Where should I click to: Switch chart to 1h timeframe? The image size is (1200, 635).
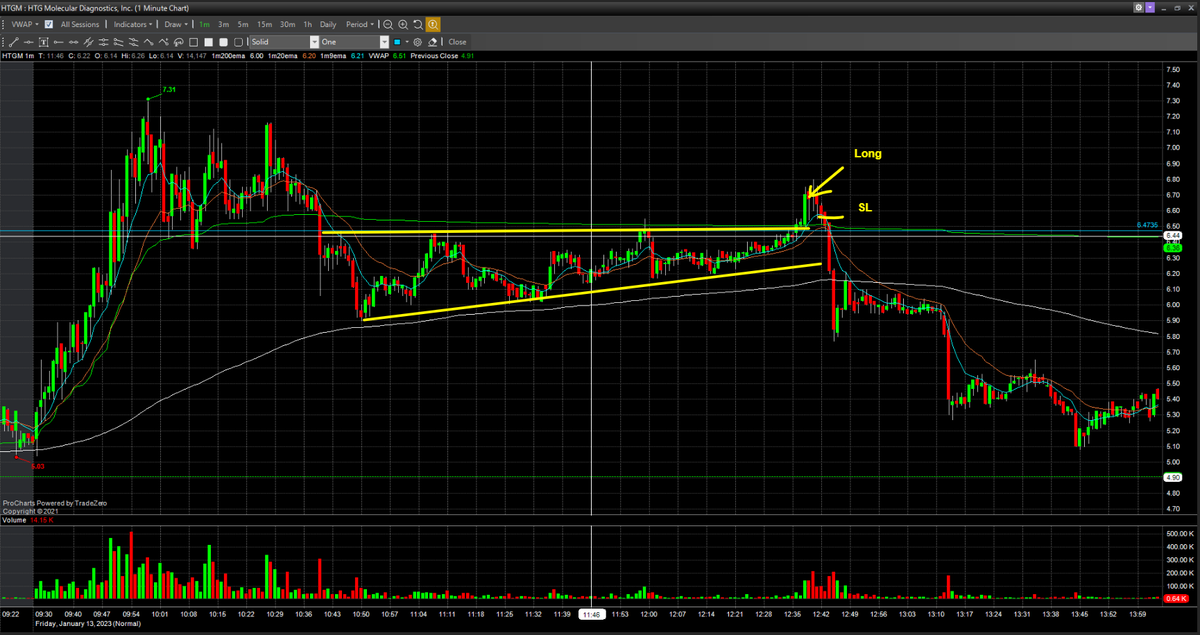click(307, 23)
